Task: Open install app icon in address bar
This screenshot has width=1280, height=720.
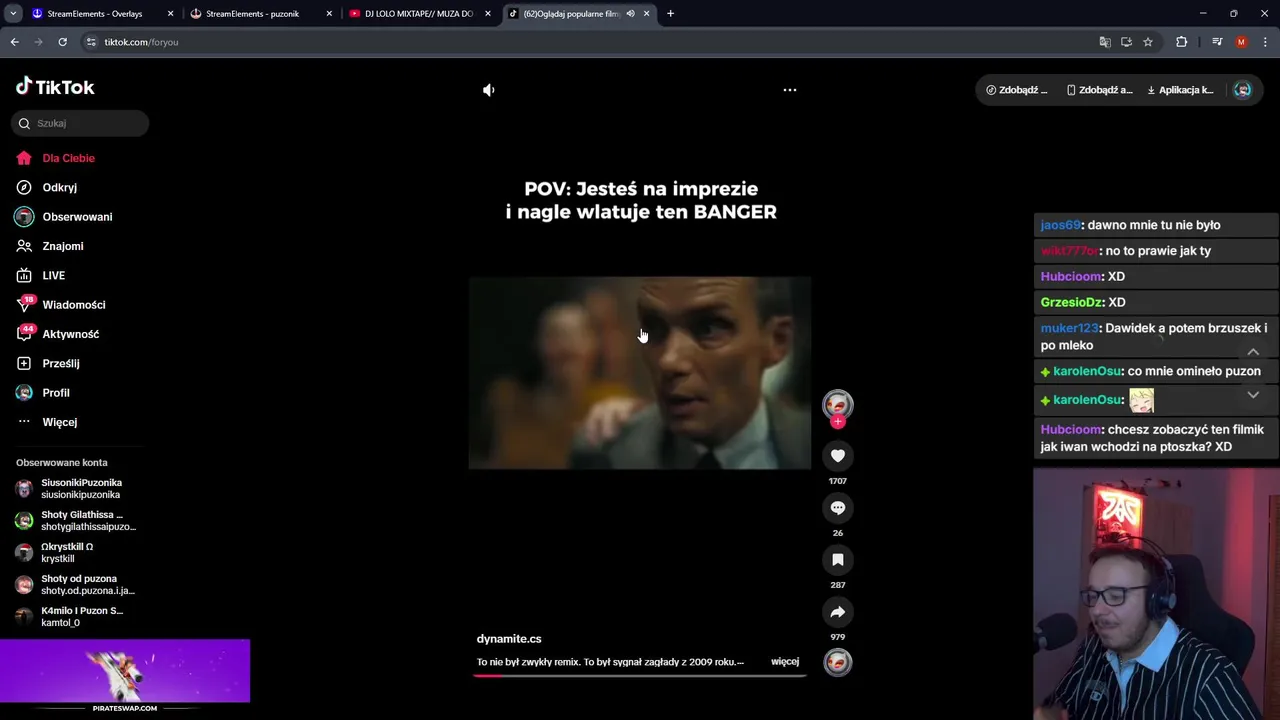Action: point(1126,42)
